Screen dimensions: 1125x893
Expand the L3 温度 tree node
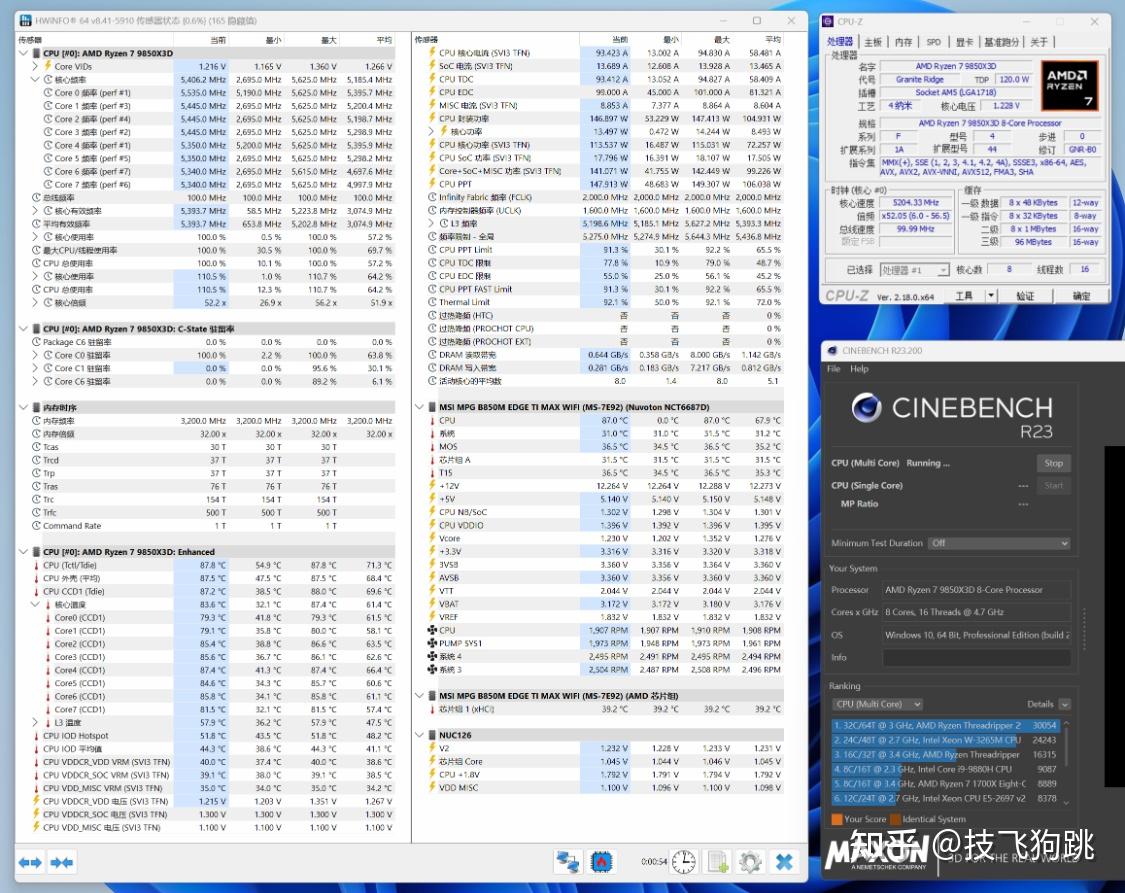(35, 722)
